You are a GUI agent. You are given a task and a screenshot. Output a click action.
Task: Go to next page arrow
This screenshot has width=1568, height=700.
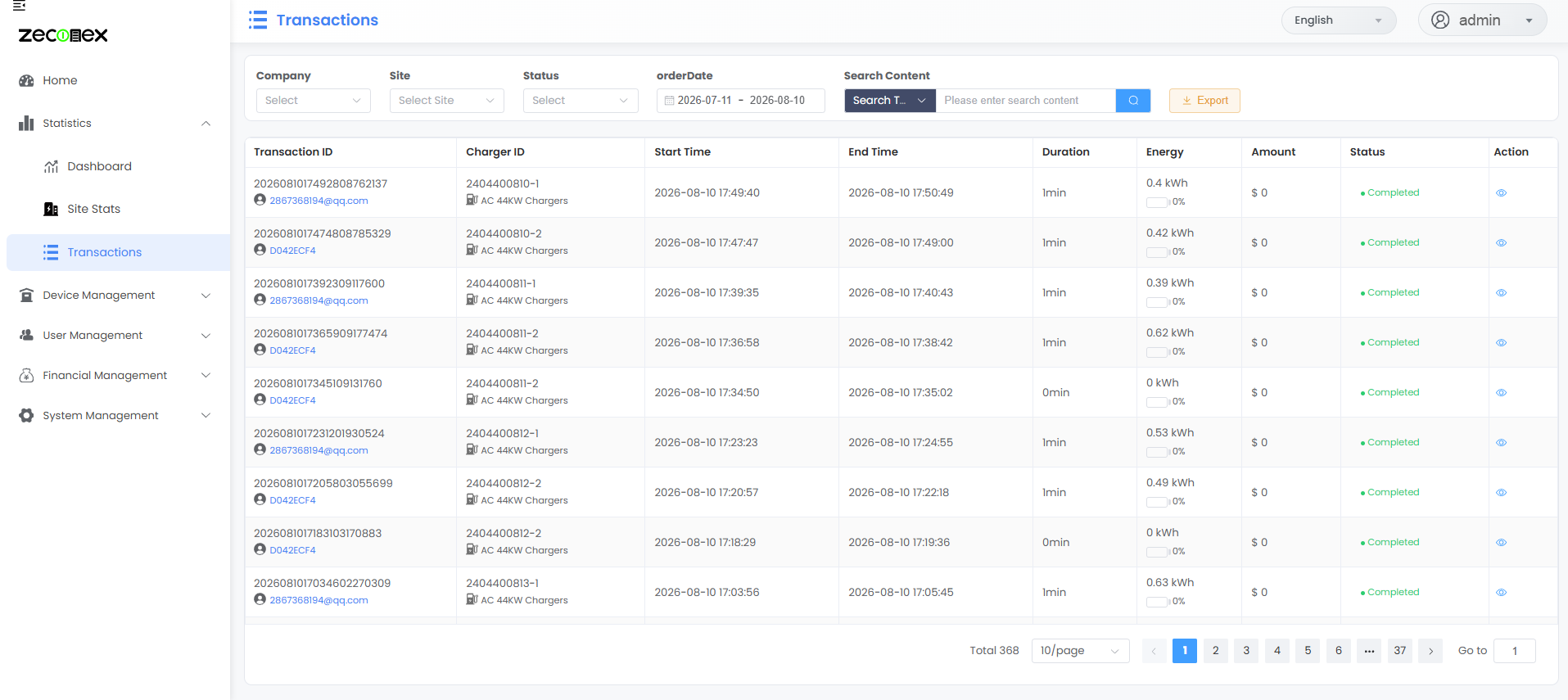point(1430,651)
